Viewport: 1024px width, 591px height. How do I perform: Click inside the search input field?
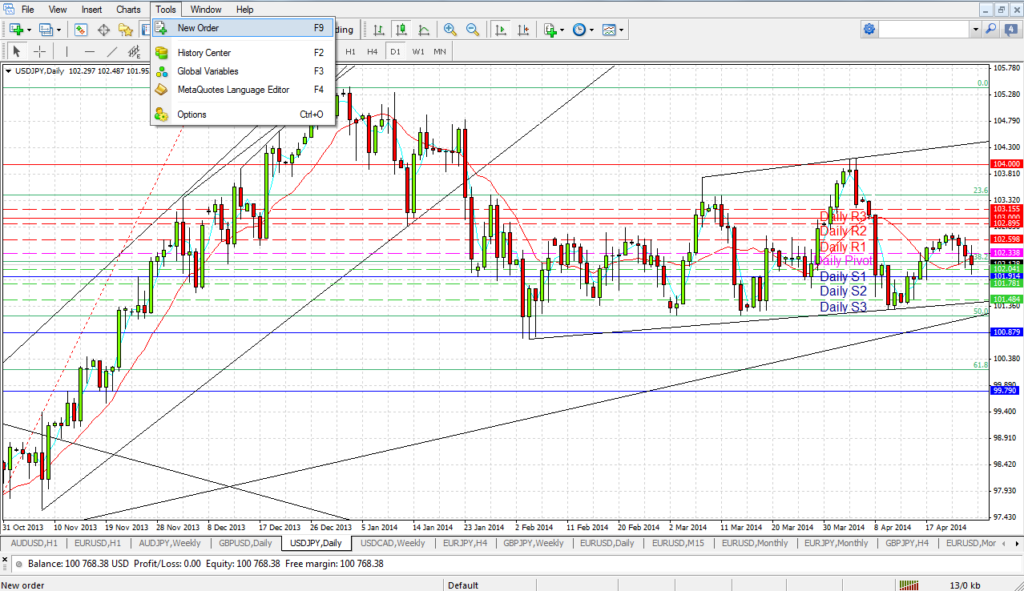[925, 29]
